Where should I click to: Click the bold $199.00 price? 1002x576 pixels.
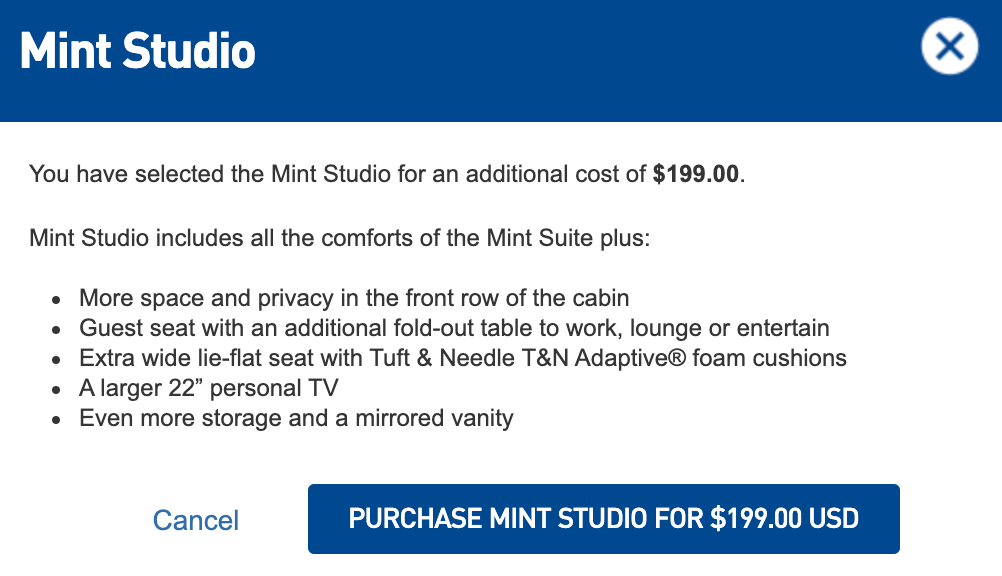click(x=695, y=174)
